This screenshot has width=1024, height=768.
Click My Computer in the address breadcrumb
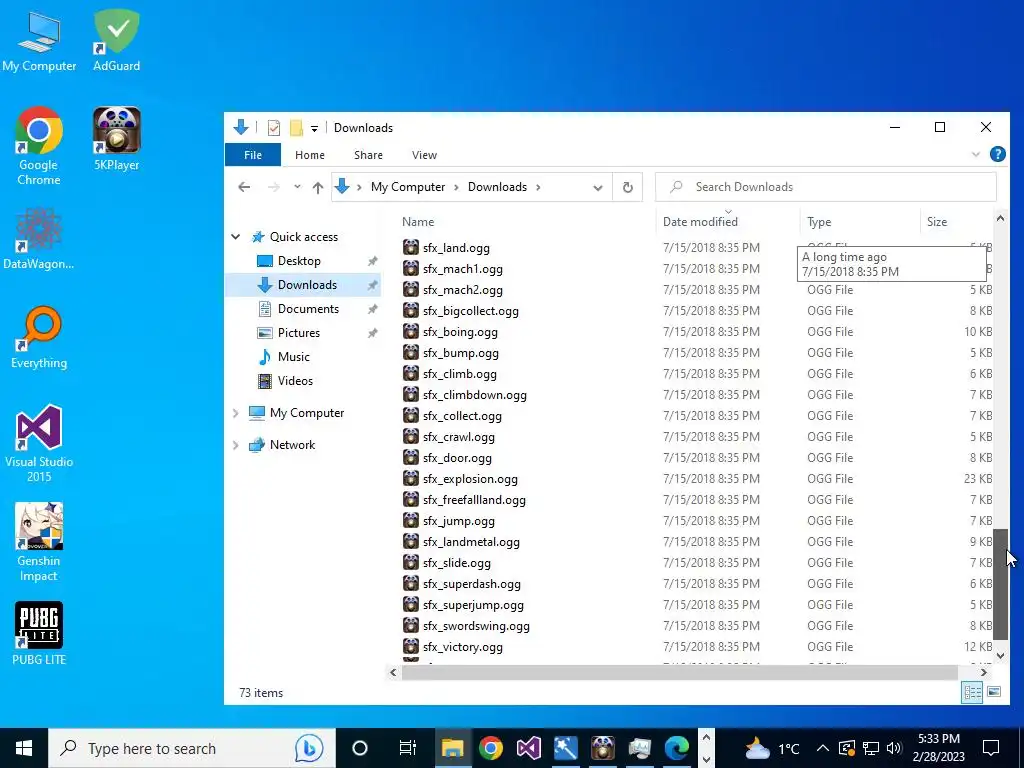click(x=408, y=187)
